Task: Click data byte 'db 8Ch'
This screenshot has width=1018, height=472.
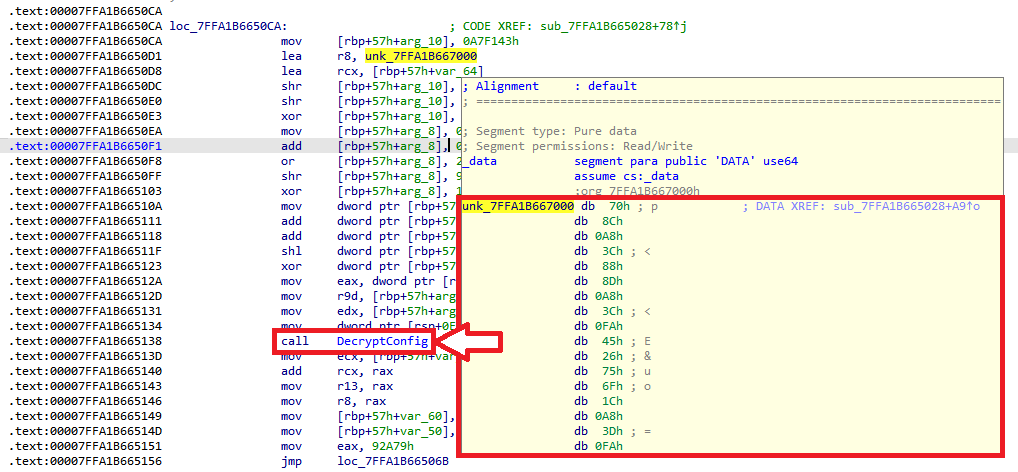Action: coord(601,222)
